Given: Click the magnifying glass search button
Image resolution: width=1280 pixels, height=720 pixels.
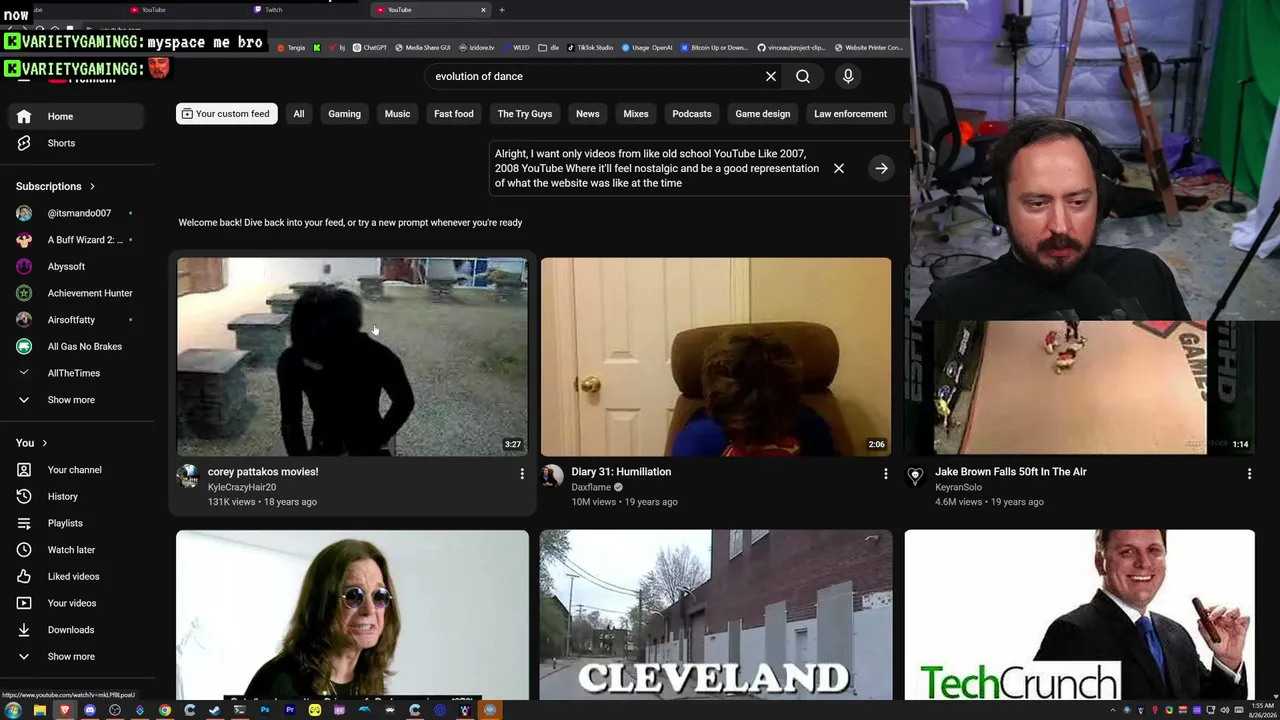Looking at the screenshot, I should 803,76.
